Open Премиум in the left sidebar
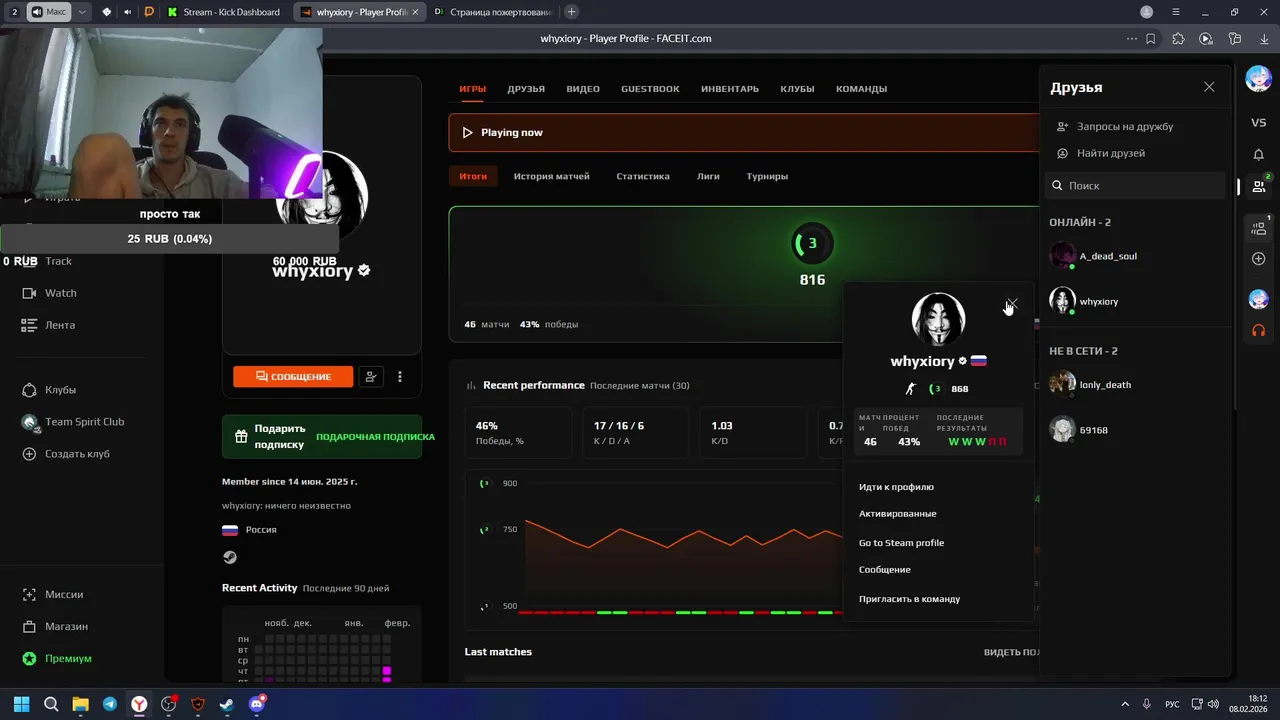1280x720 pixels. pos(68,658)
